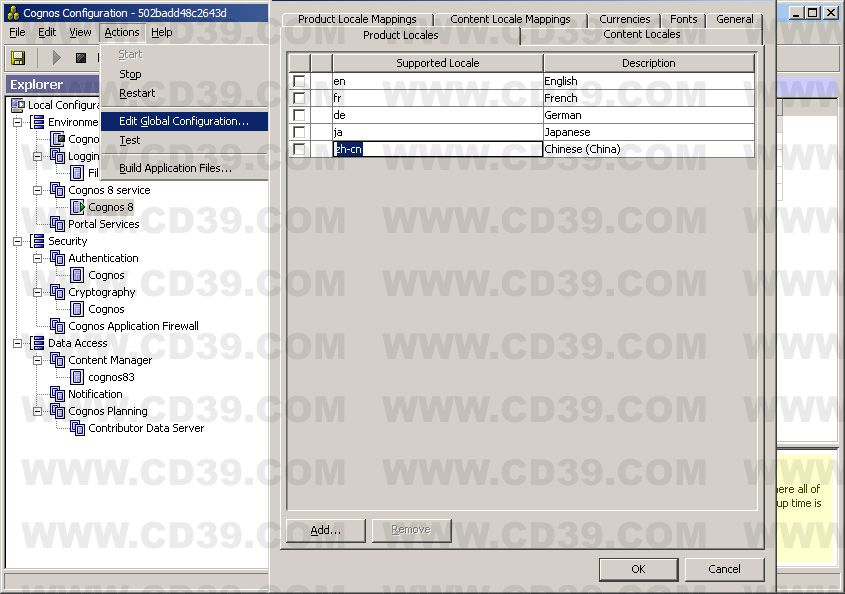Click the Contributor Data Server icon
The width and height of the screenshot is (845, 594).
[78, 428]
